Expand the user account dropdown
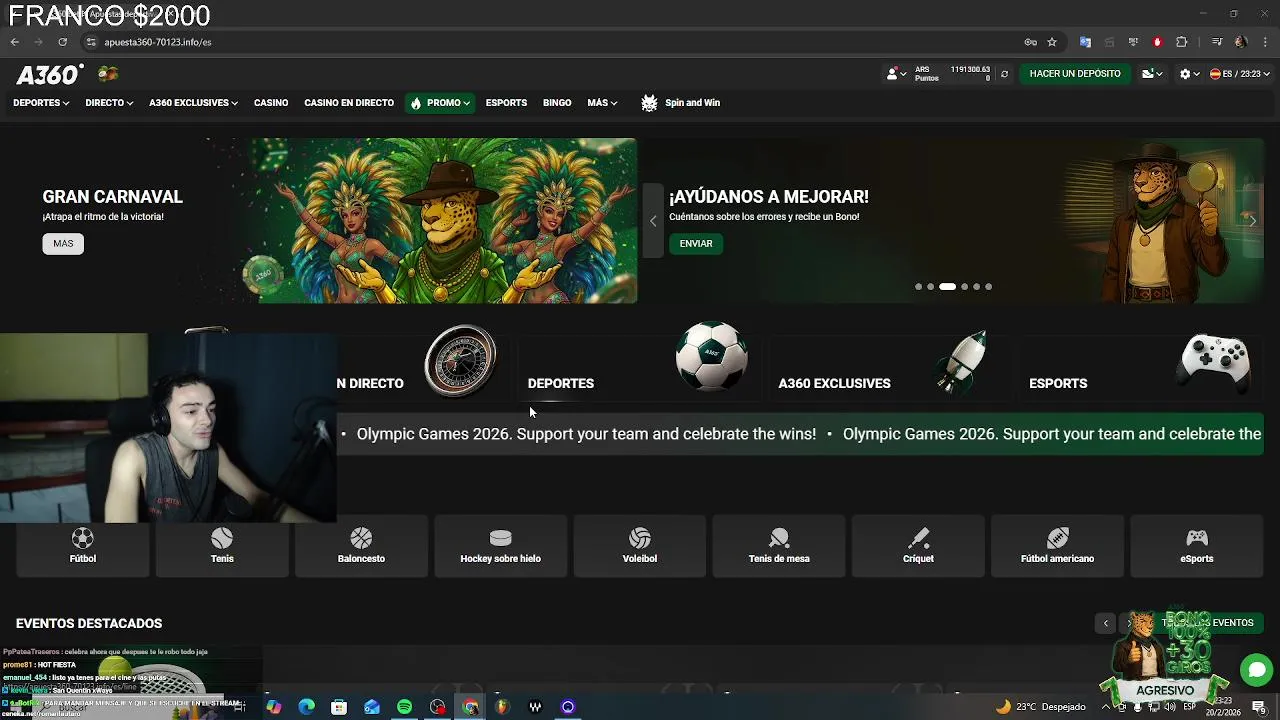The image size is (1280, 720). click(896, 74)
